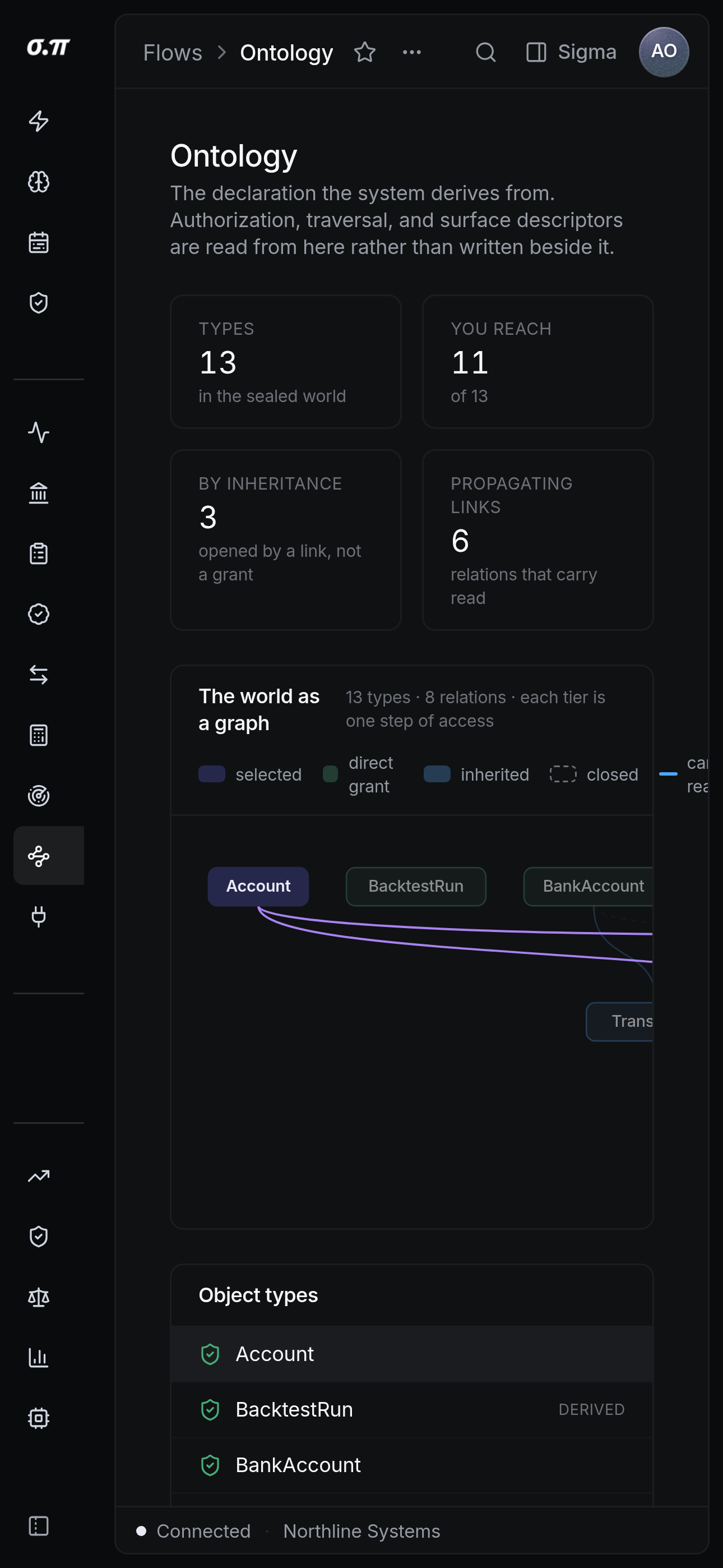Select the Account row in Object types
723x1568 pixels.
click(412, 1354)
